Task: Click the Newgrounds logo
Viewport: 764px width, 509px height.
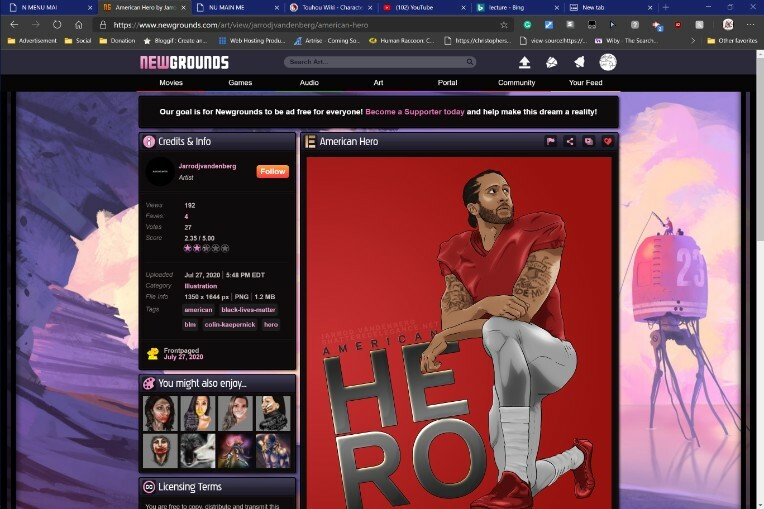Action: click(x=184, y=62)
